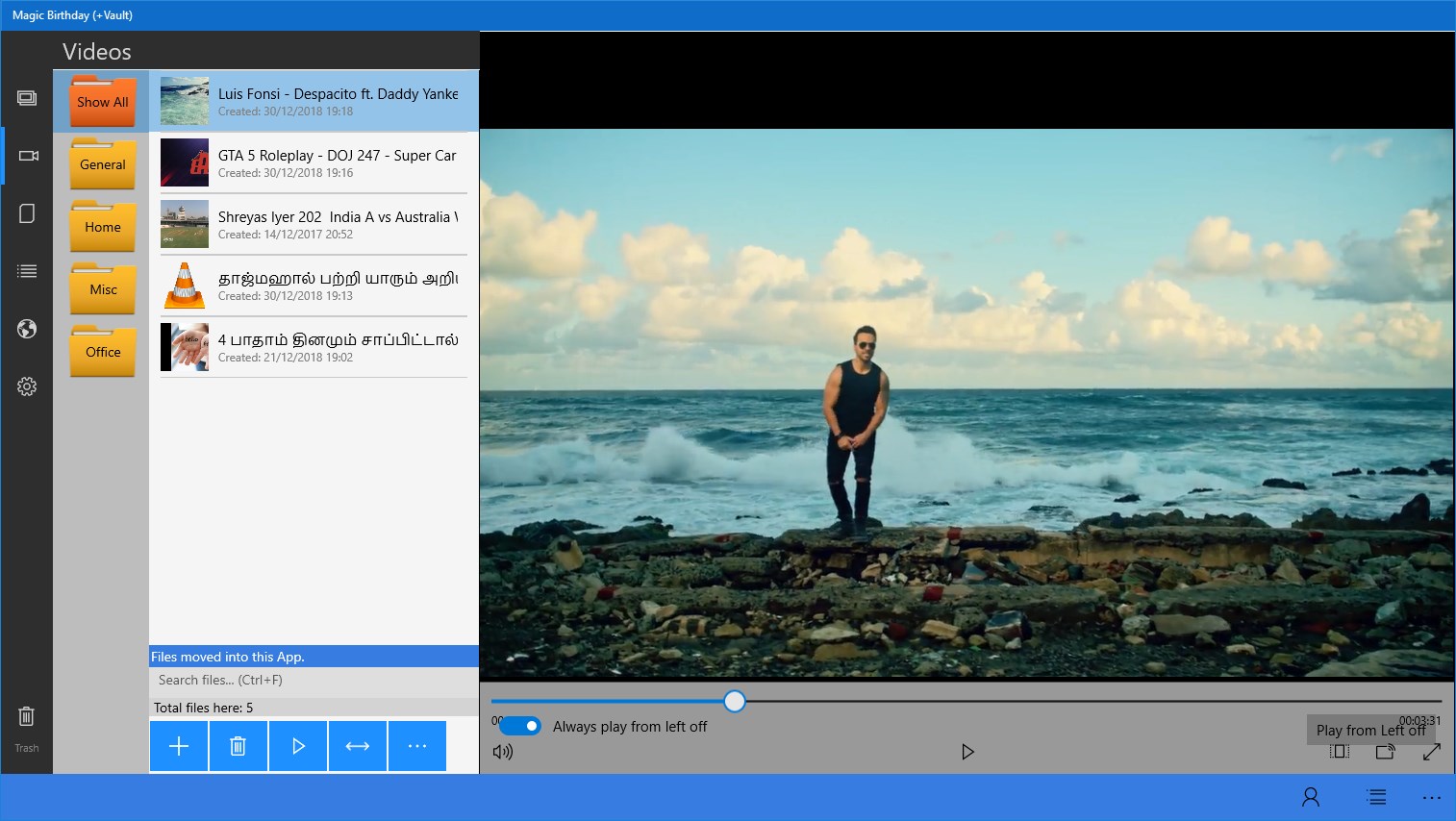This screenshot has height=821, width=1456.
Task: Click the GTA 5 Roleplay thumbnail
Action: pos(185,162)
